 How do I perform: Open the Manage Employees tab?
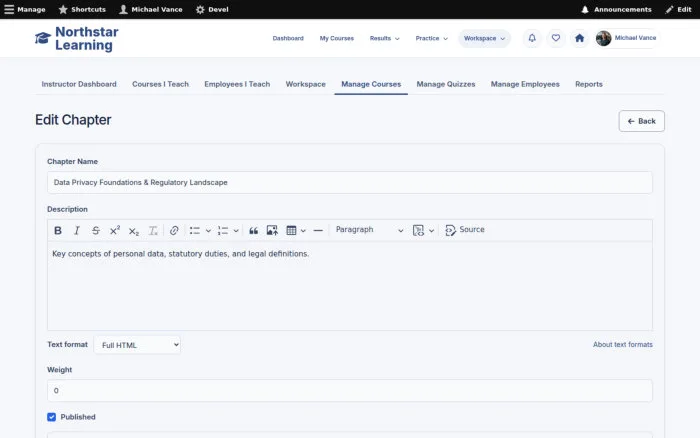coord(525,84)
